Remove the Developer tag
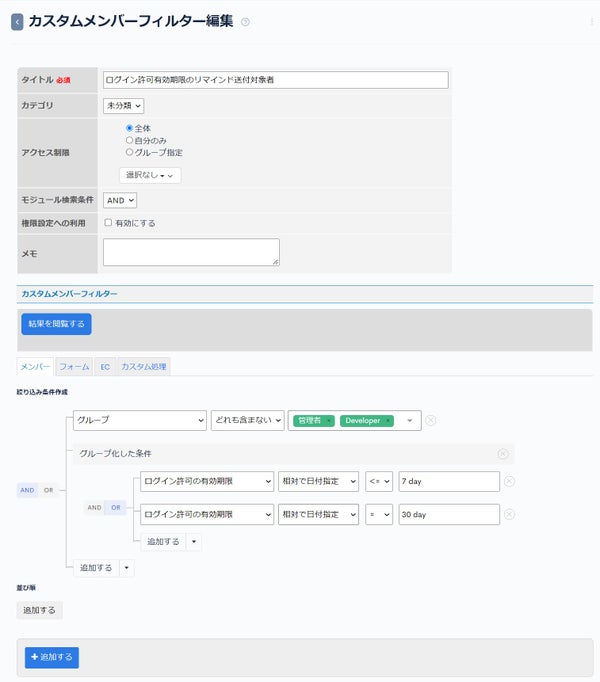 coord(388,421)
